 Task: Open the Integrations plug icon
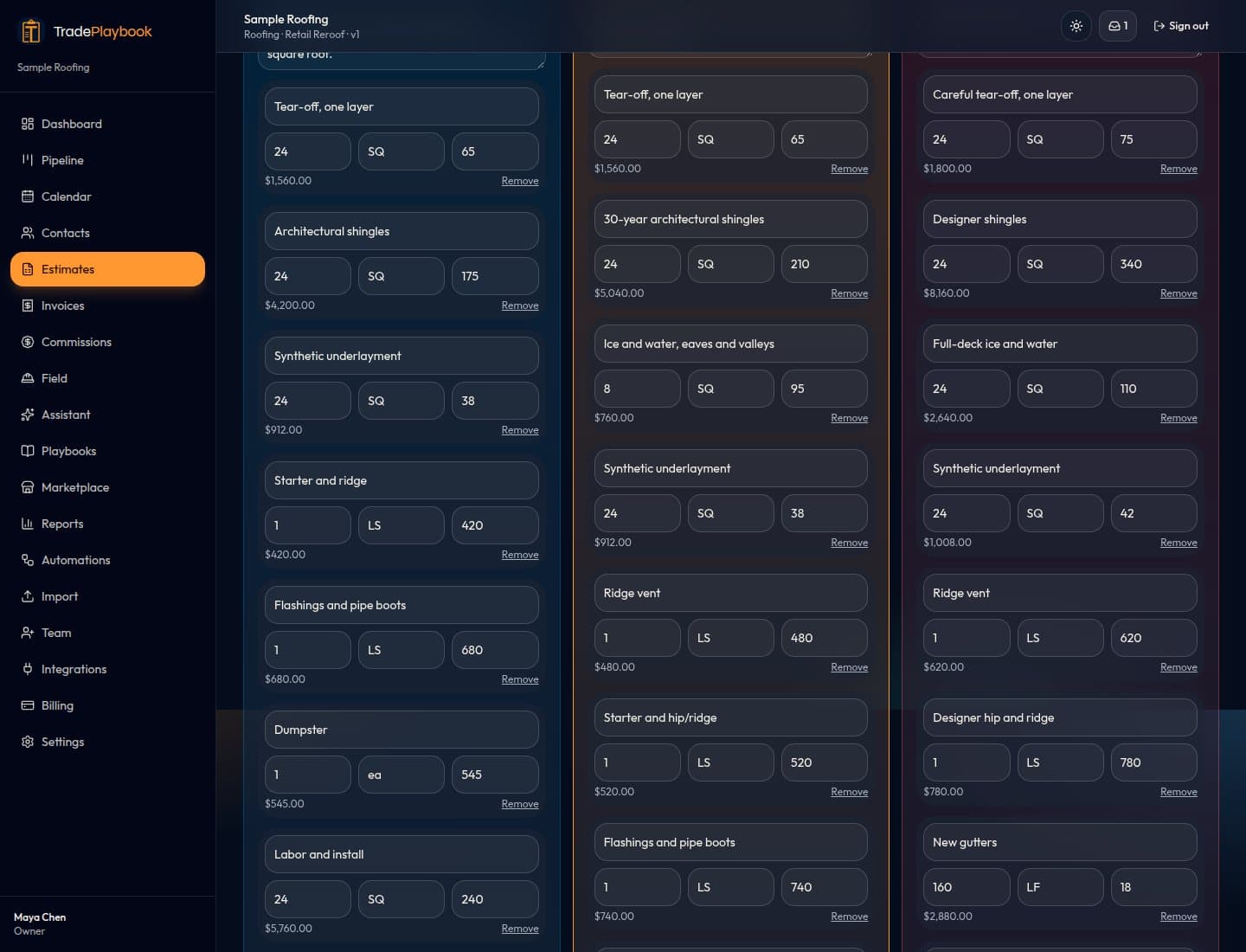pyautogui.click(x=28, y=669)
